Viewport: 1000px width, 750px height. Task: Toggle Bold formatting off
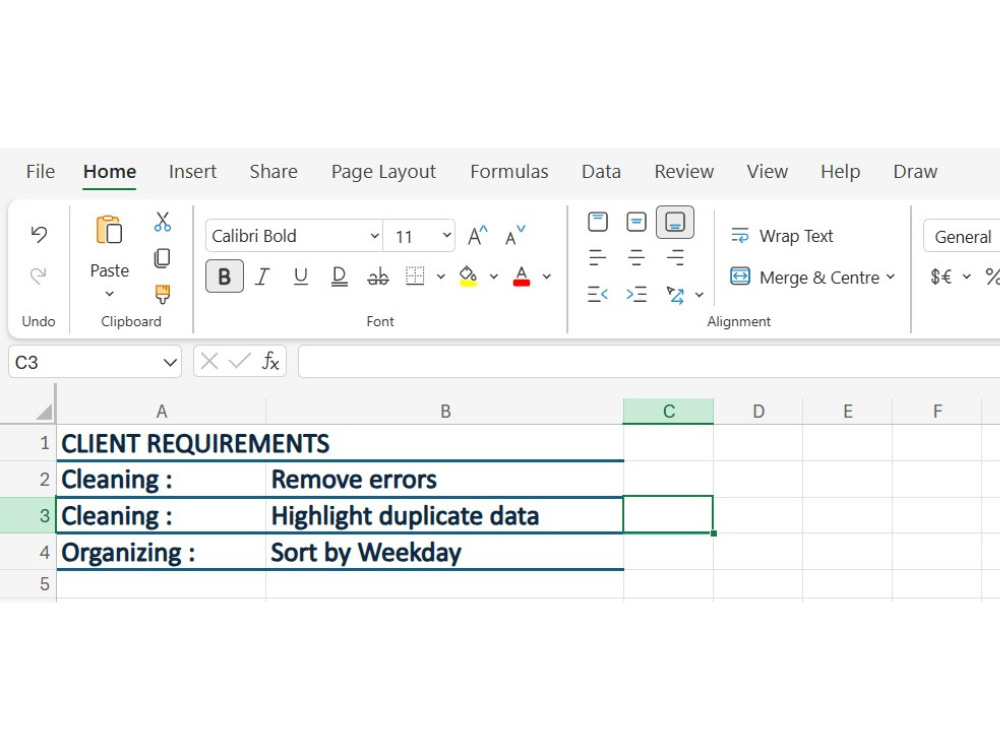click(x=224, y=276)
